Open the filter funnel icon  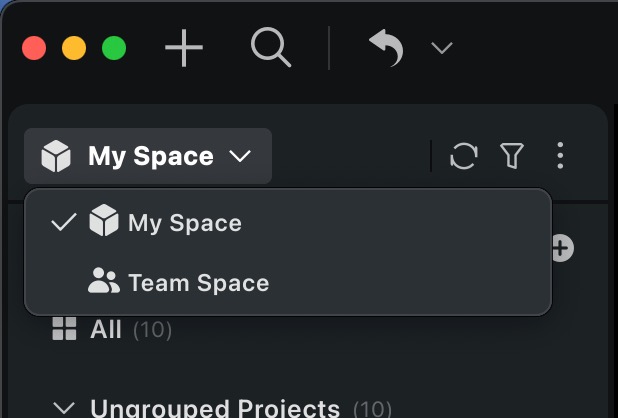[x=512, y=156]
